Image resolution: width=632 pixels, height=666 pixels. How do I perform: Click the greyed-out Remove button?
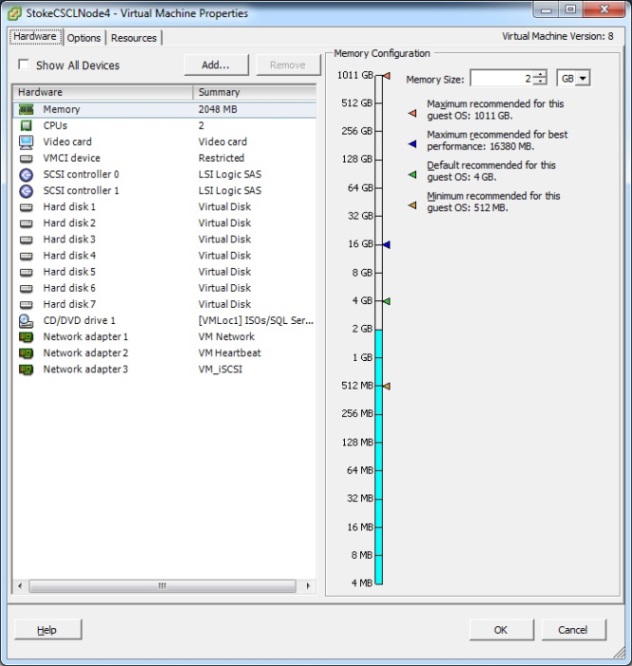point(288,65)
